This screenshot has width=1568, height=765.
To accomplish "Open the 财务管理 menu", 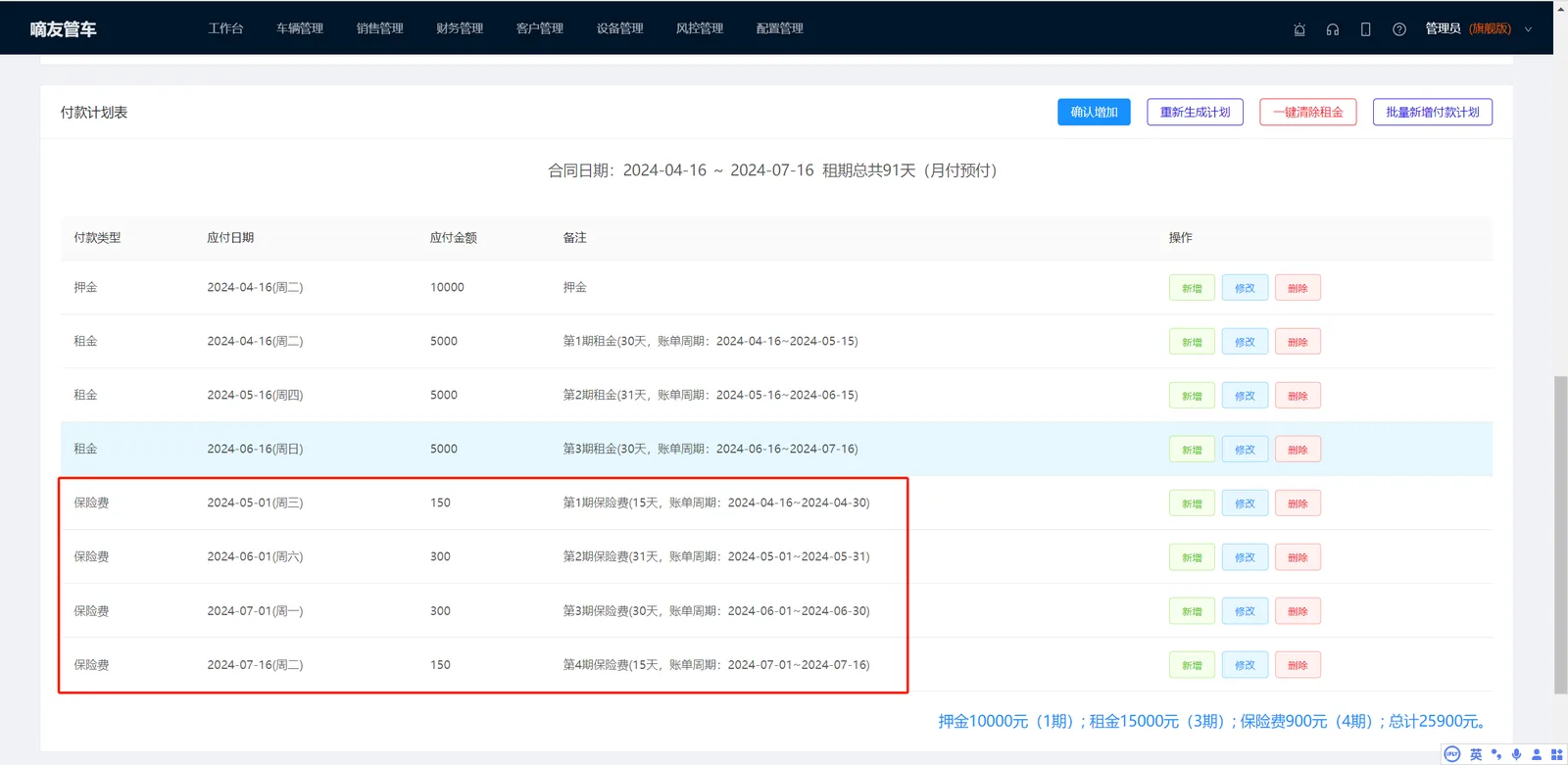I will pyautogui.click(x=460, y=28).
